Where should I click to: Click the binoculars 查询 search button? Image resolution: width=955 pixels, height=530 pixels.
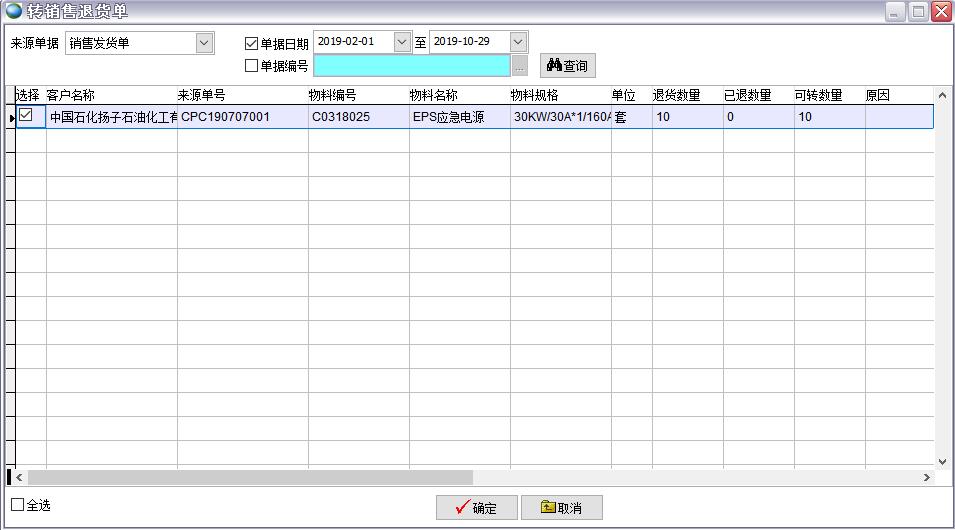click(x=567, y=66)
